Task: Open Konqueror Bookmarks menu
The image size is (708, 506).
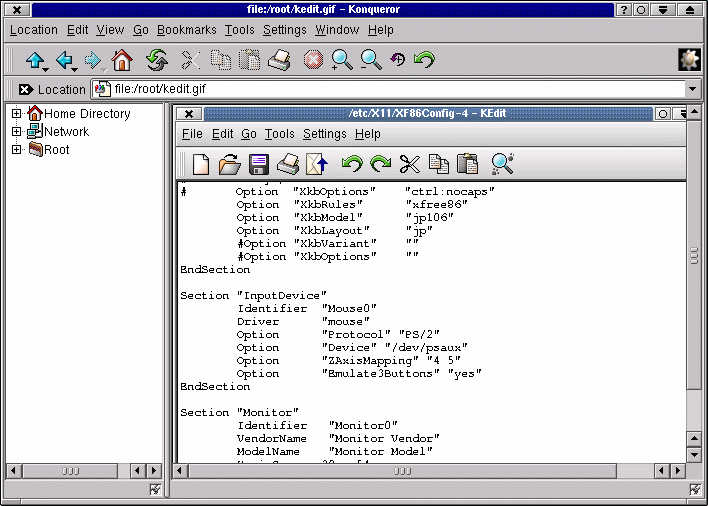Action: pyautogui.click(x=186, y=30)
